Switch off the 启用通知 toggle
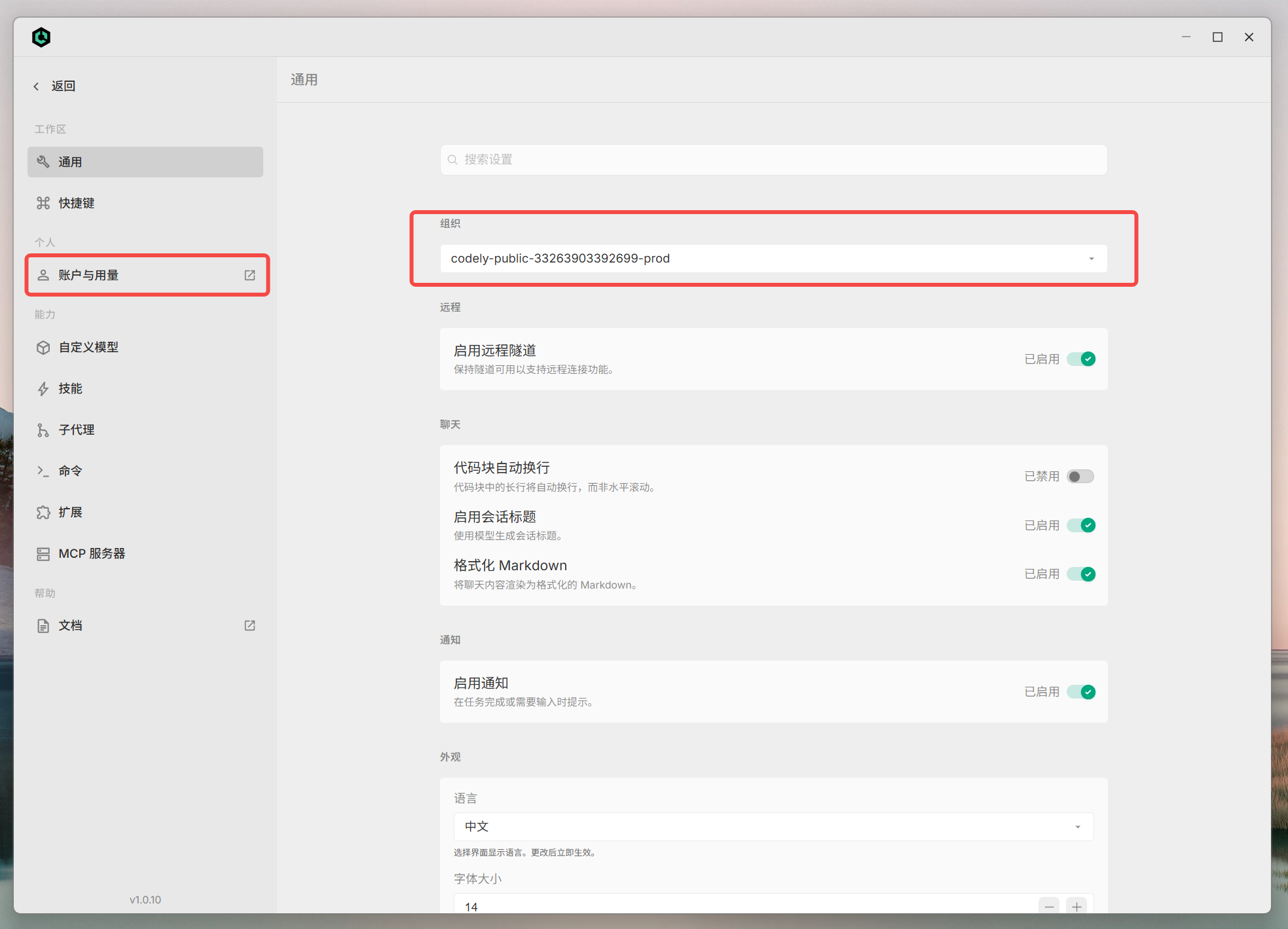 (x=1081, y=692)
